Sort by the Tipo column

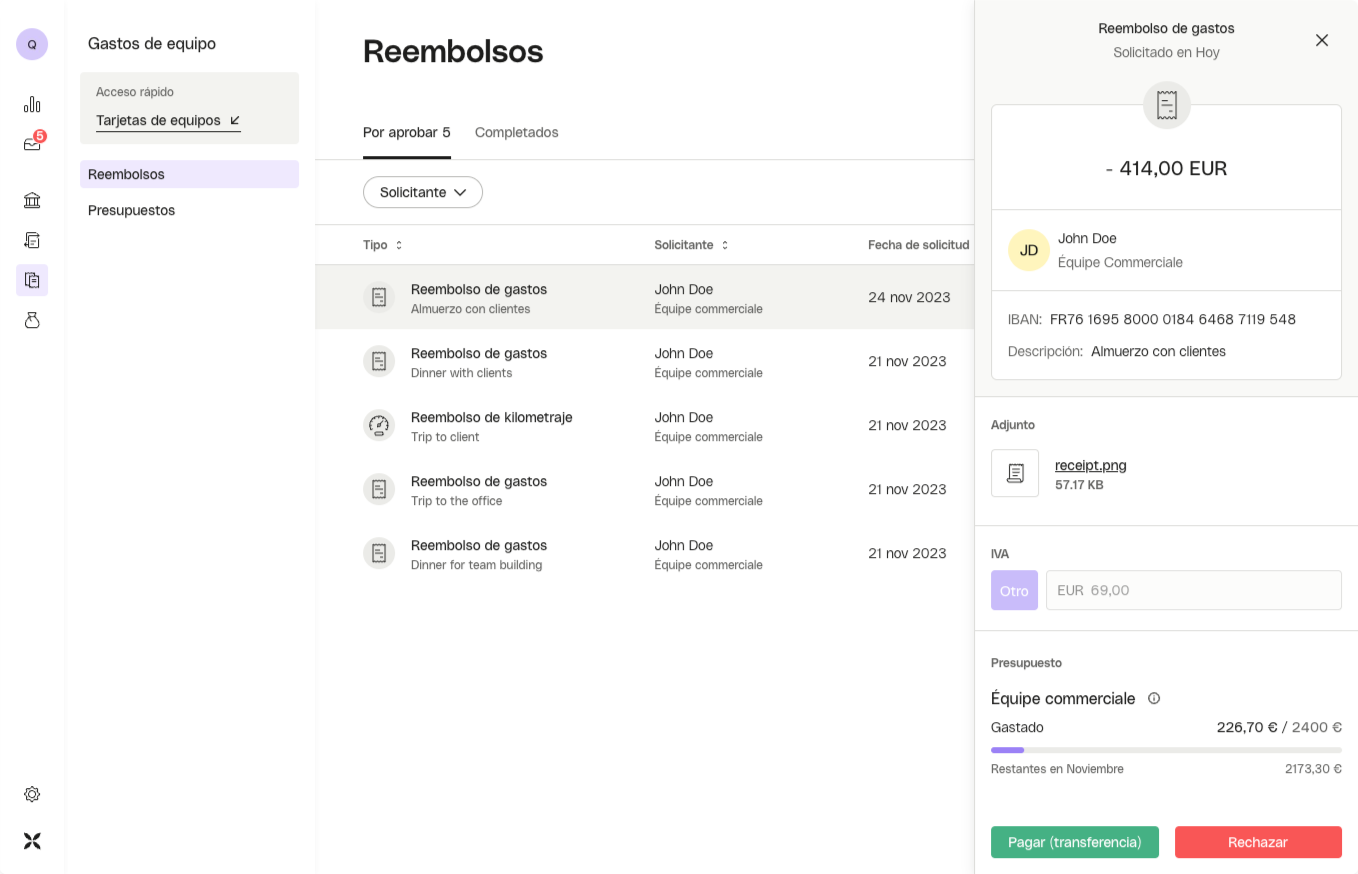pyautogui.click(x=383, y=245)
